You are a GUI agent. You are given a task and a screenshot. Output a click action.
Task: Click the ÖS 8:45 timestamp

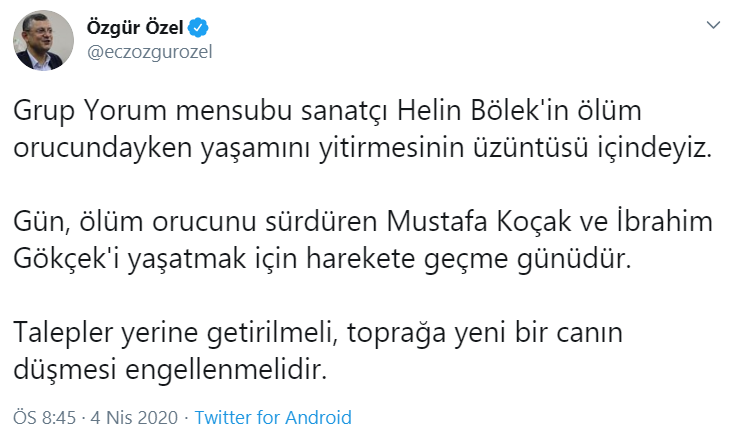click(x=44, y=416)
